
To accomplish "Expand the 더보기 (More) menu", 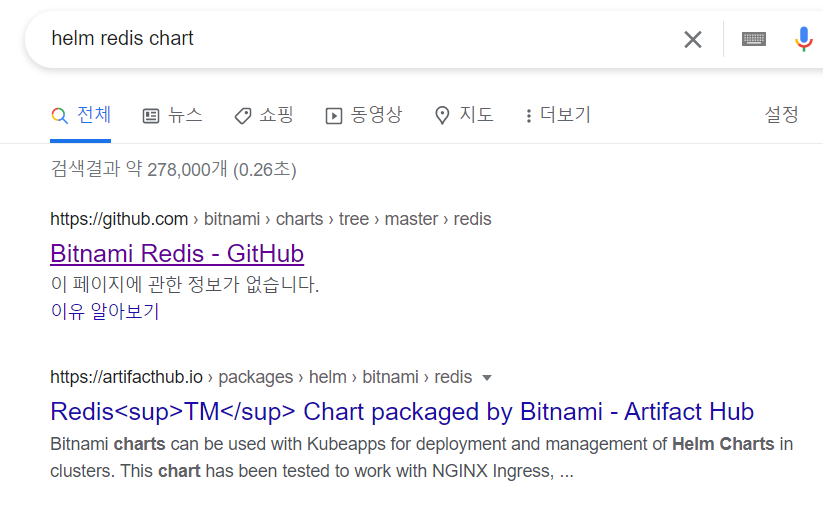I will coord(558,115).
